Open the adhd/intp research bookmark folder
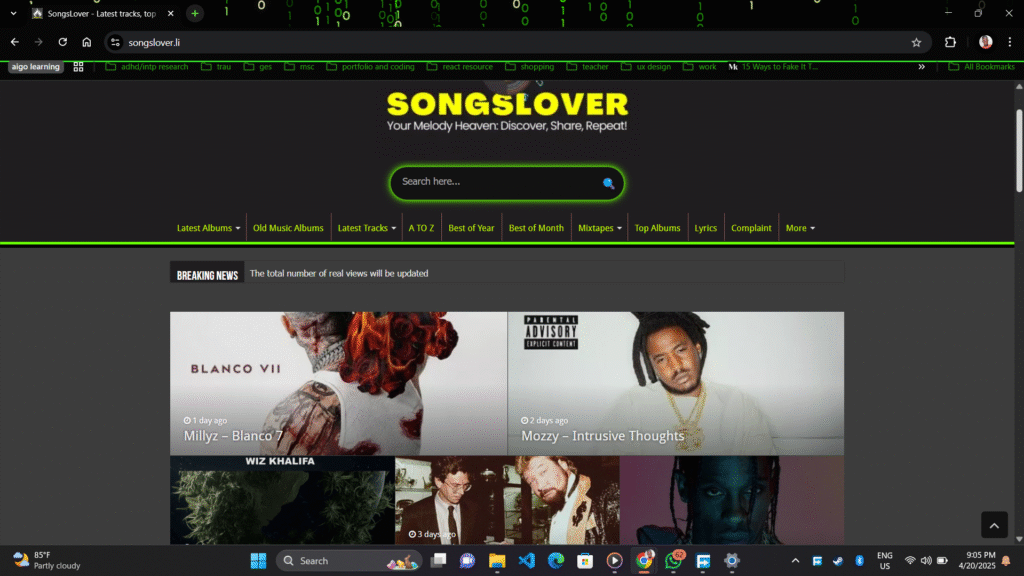 147,67
